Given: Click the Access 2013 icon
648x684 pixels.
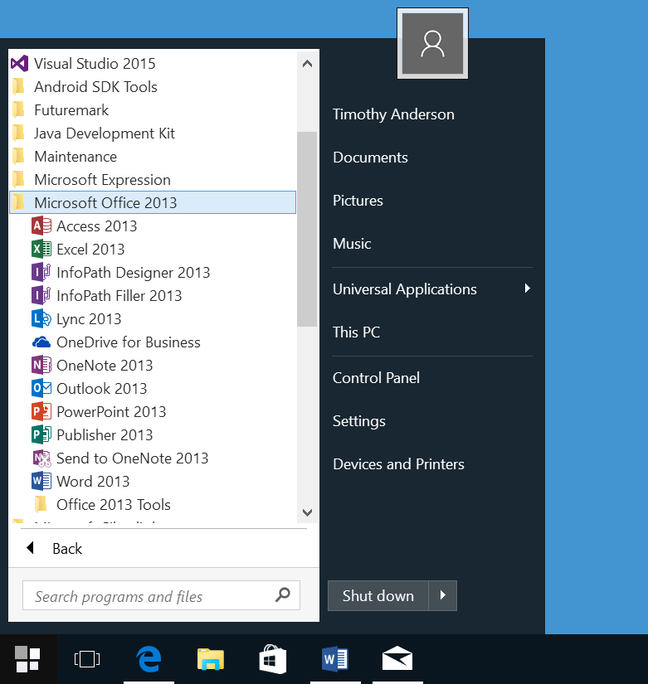Looking at the screenshot, I should click(41, 226).
